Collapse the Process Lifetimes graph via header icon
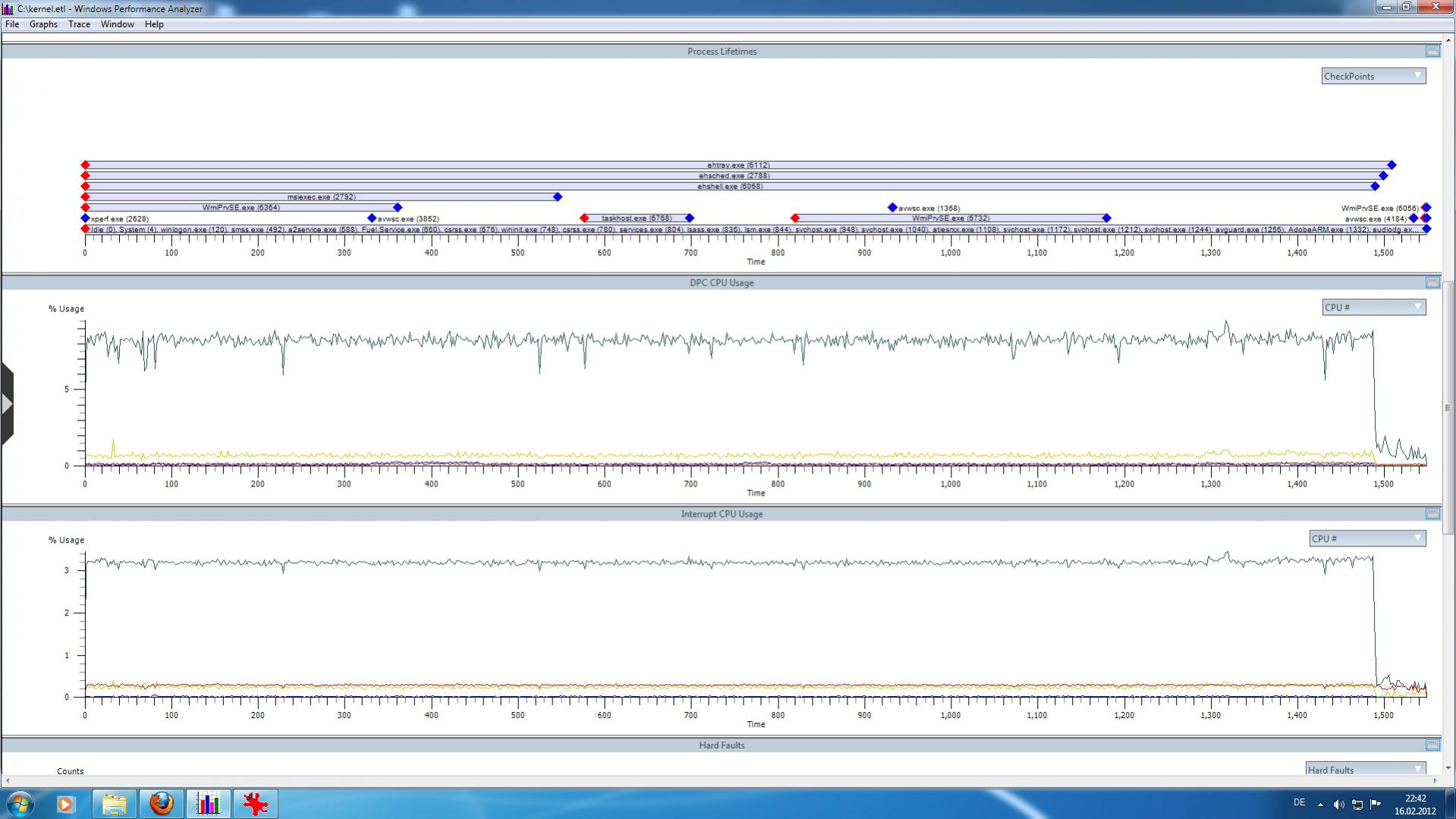Viewport: 1456px width, 819px height. coord(1432,52)
